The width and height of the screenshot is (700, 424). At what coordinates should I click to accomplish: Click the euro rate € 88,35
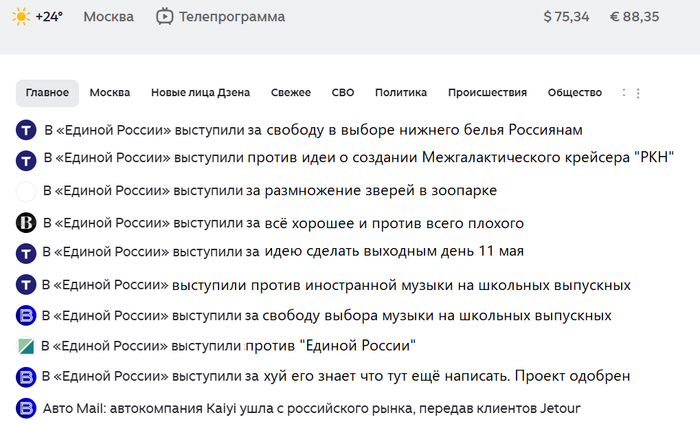pos(634,17)
